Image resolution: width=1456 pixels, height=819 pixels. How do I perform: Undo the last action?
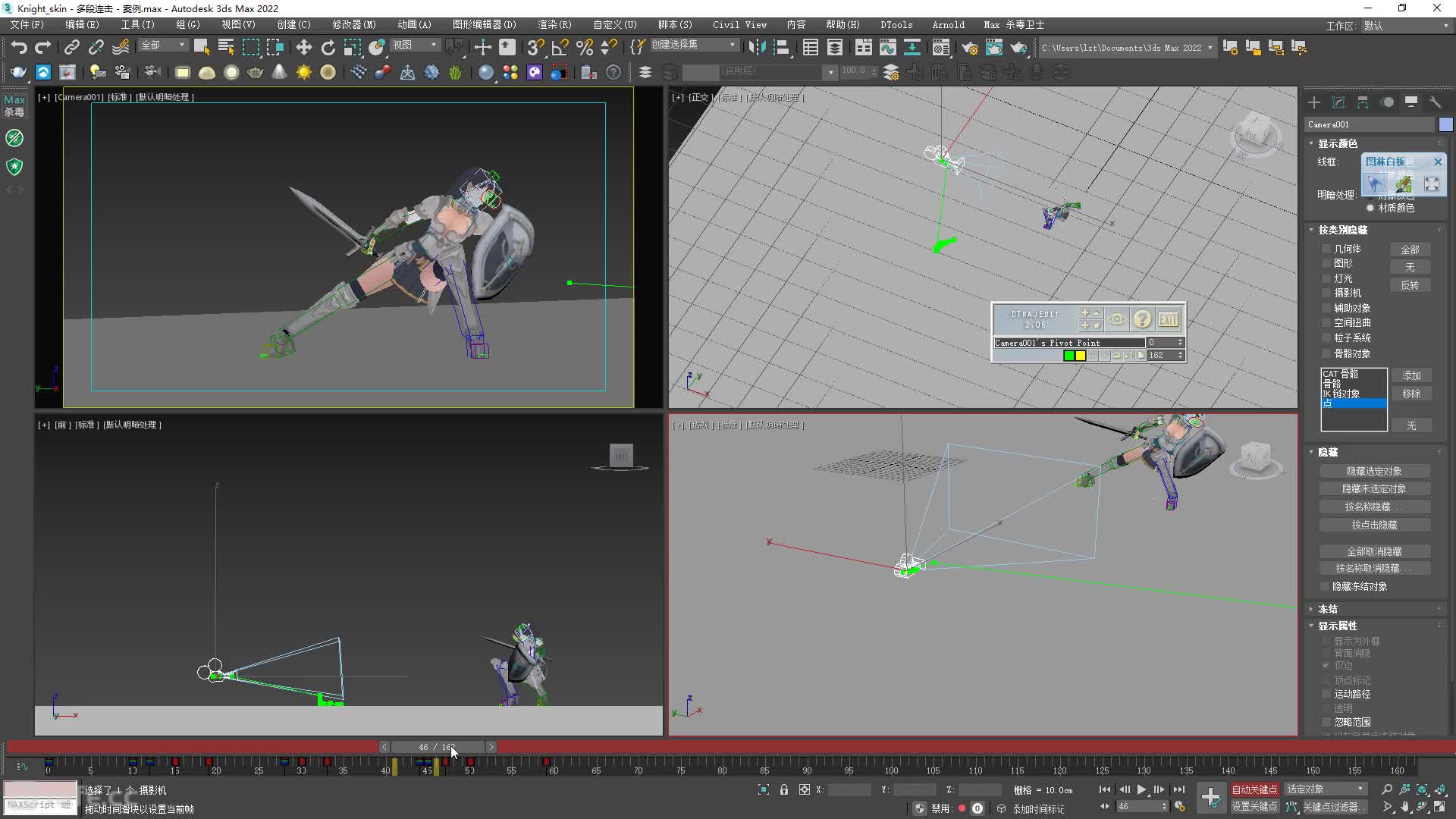coord(19,47)
